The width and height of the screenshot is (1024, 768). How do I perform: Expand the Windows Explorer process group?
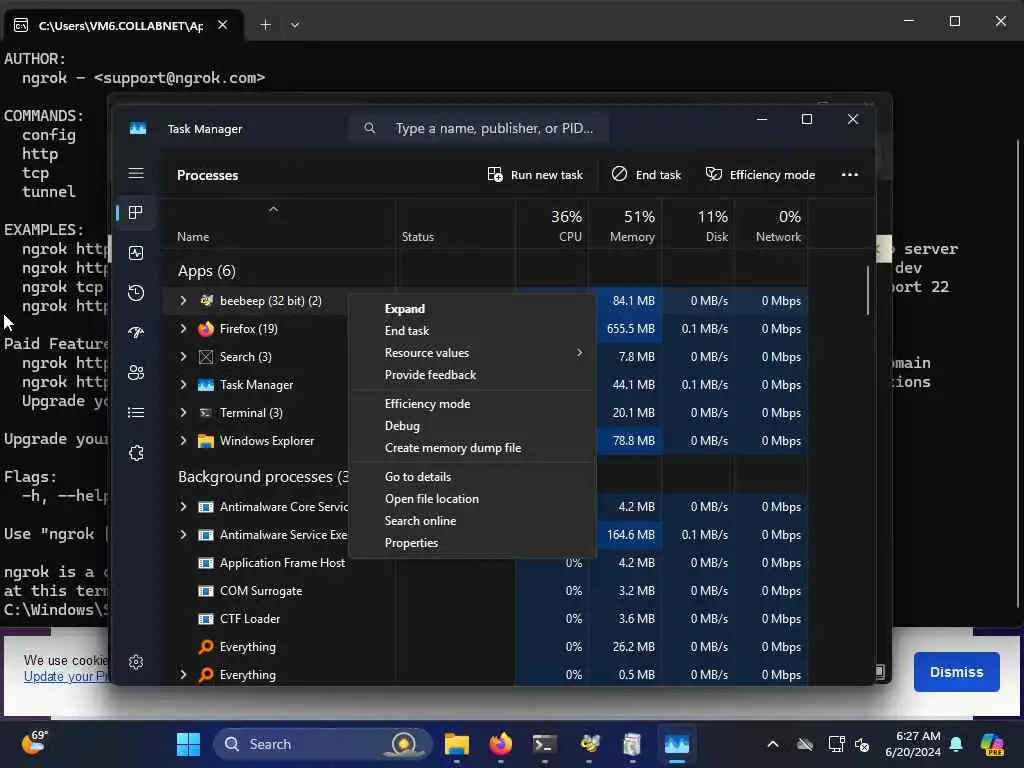[183, 441]
